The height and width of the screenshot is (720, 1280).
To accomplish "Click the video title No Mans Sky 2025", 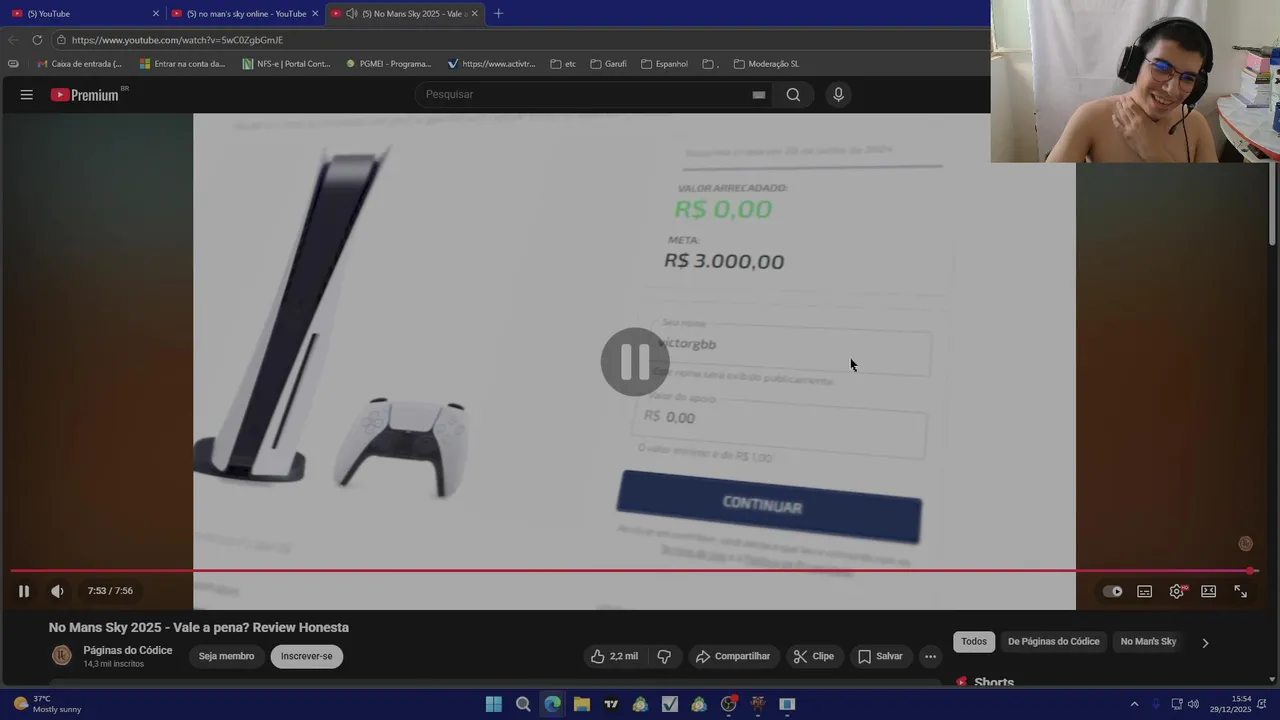I will pyautogui.click(x=199, y=627).
